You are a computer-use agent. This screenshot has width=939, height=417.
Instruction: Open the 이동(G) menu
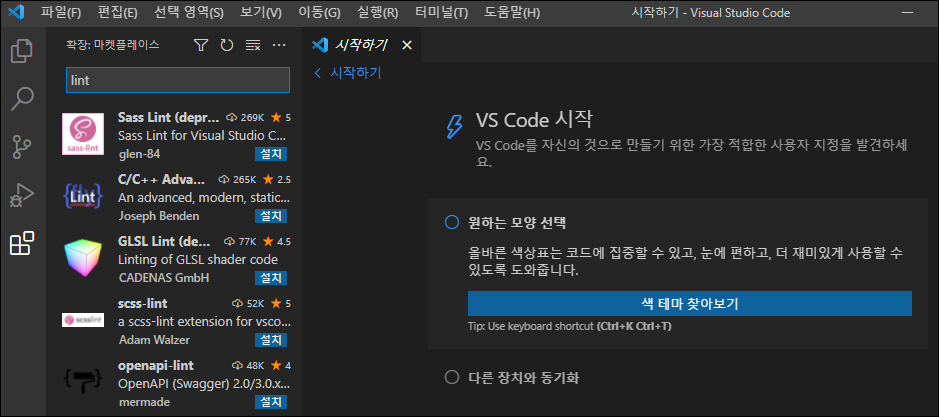[x=318, y=13]
